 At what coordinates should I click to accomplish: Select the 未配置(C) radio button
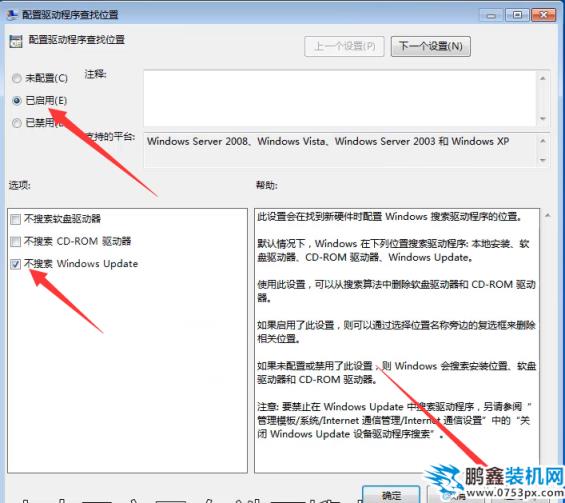[x=17, y=78]
